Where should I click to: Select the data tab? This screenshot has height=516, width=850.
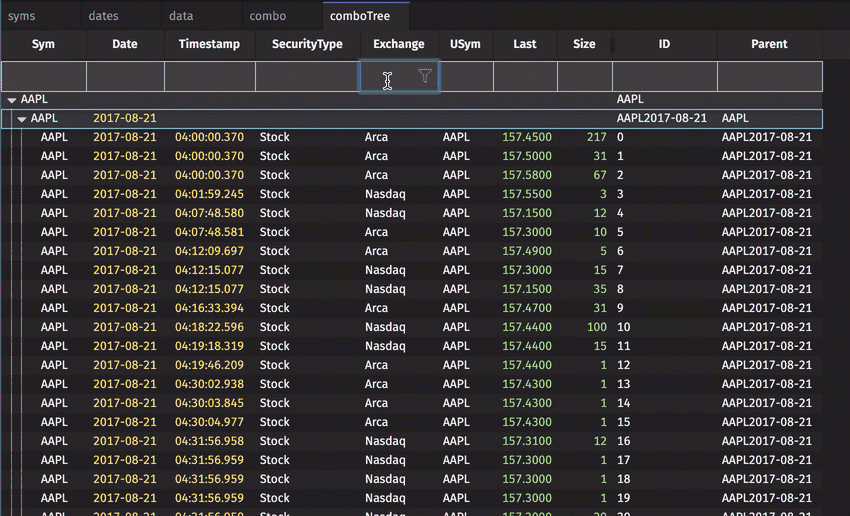click(181, 16)
